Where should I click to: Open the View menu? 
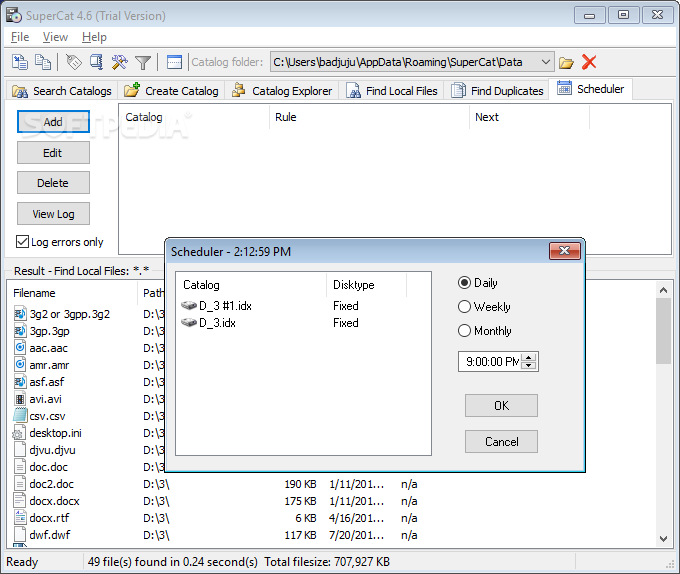click(x=55, y=37)
